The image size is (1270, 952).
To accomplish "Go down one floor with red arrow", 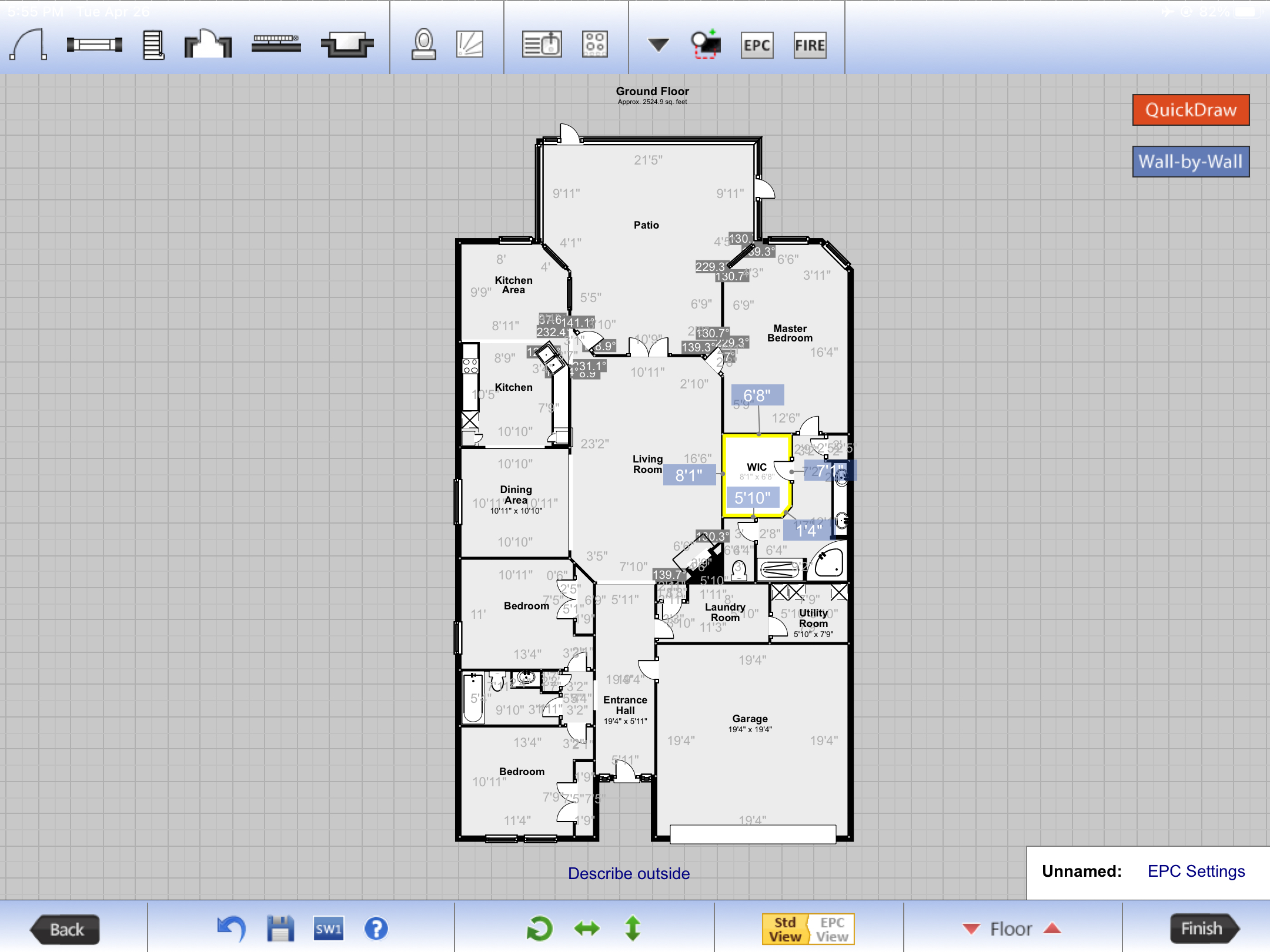I will [971, 929].
